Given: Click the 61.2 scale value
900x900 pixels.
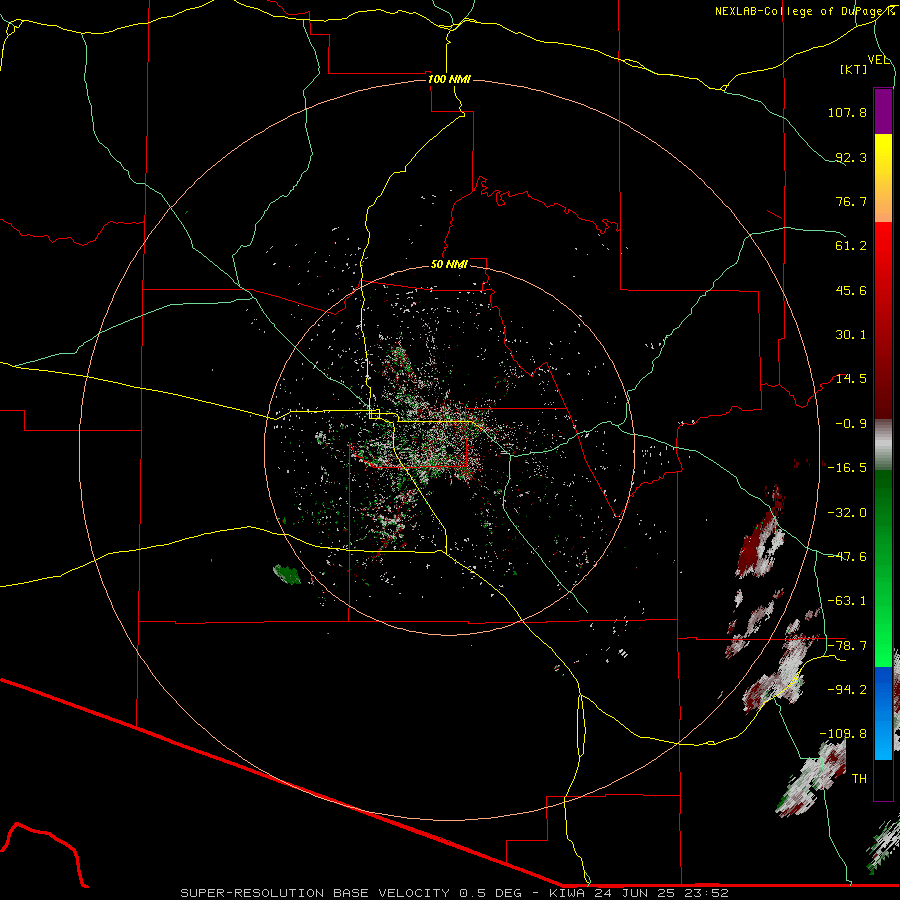Looking at the screenshot, I should pyautogui.click(x=851, y=246).
